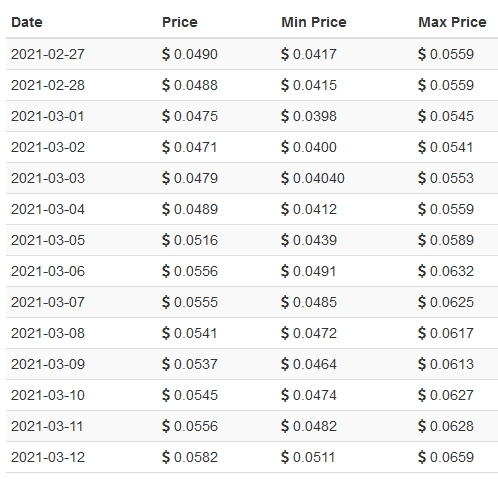Click the 2021-03-09 date cell
This screenshot has height=479, width=498.
pyautogui.click(x=48, y=364)
